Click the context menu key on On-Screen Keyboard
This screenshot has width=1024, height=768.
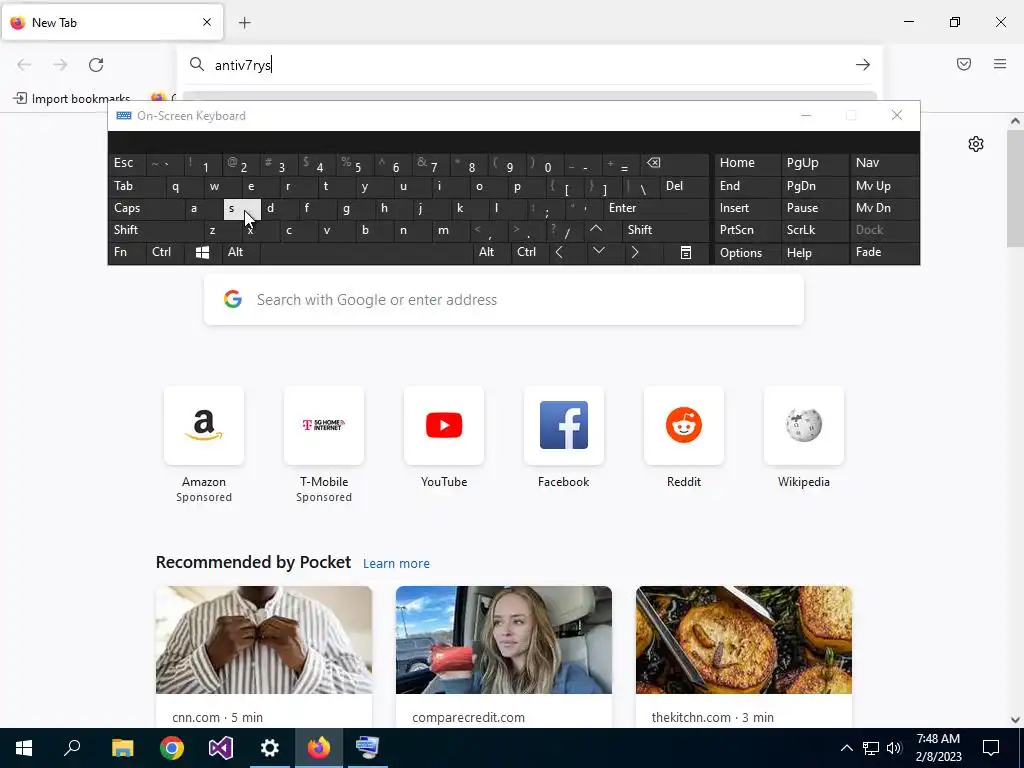(x=686, y=253)
